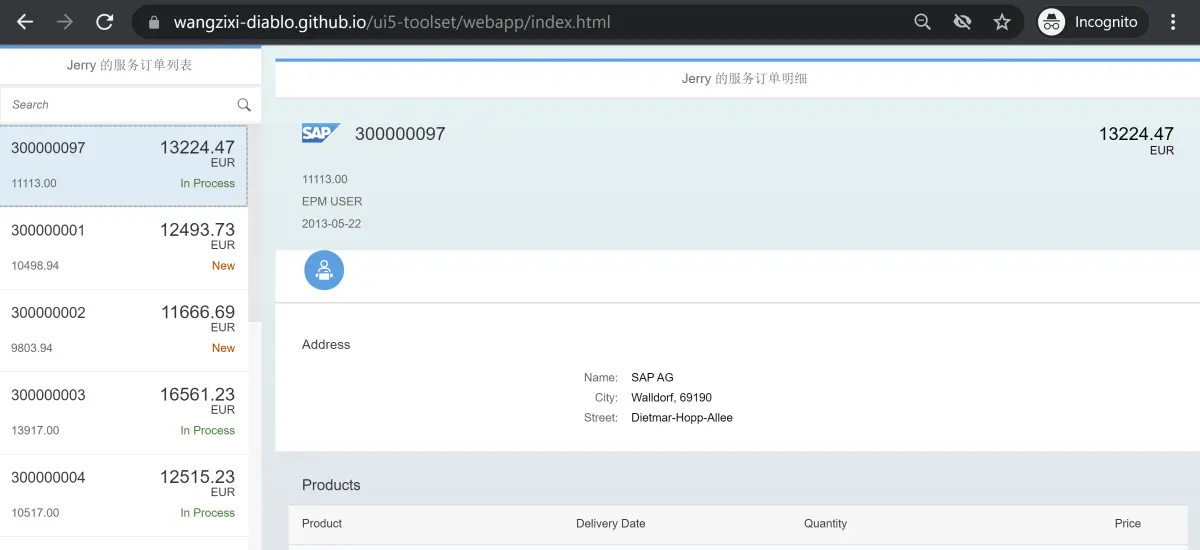This screenshot has width=1200, height=550.
Task: Click the address bar URL
Action: 392,22
